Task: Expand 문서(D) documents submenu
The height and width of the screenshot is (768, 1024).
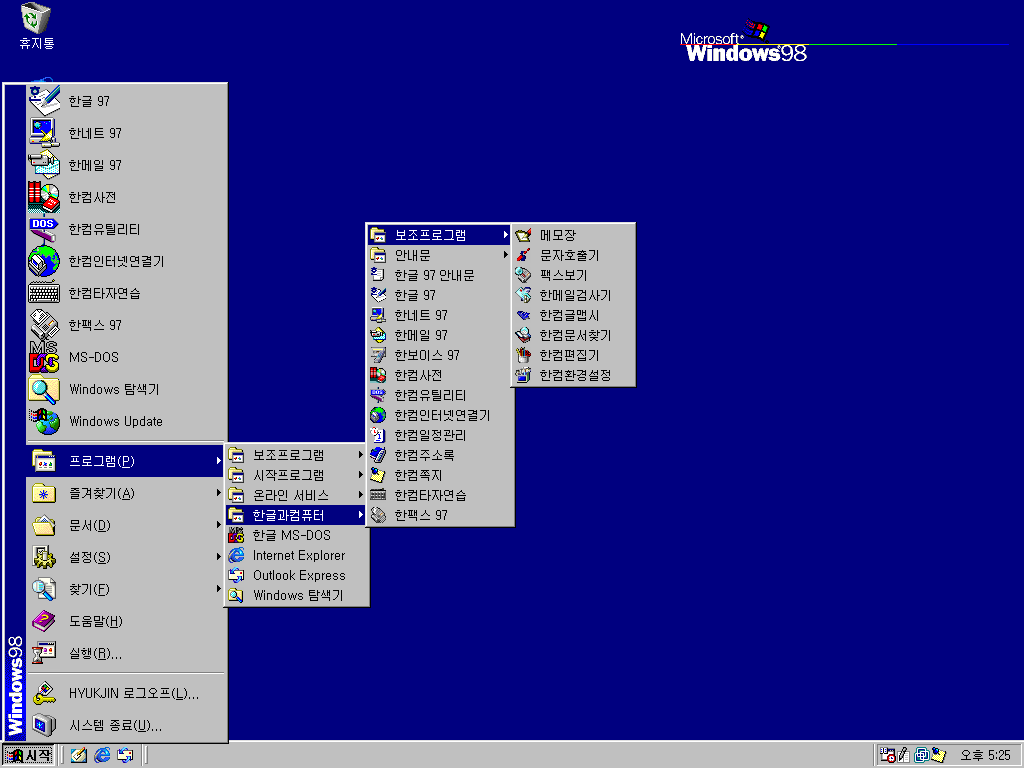Action: (127, 525)
